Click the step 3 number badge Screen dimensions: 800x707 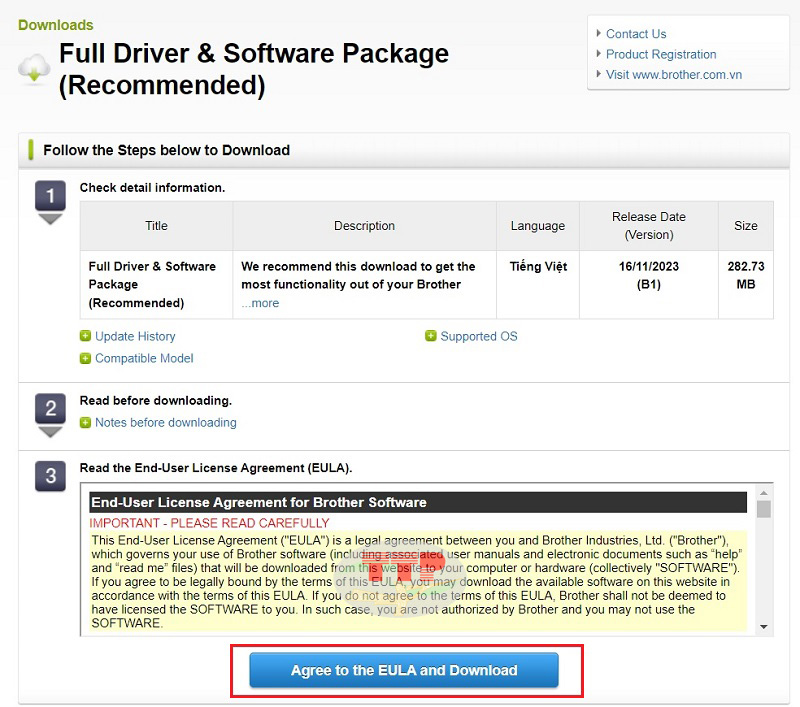51,476
